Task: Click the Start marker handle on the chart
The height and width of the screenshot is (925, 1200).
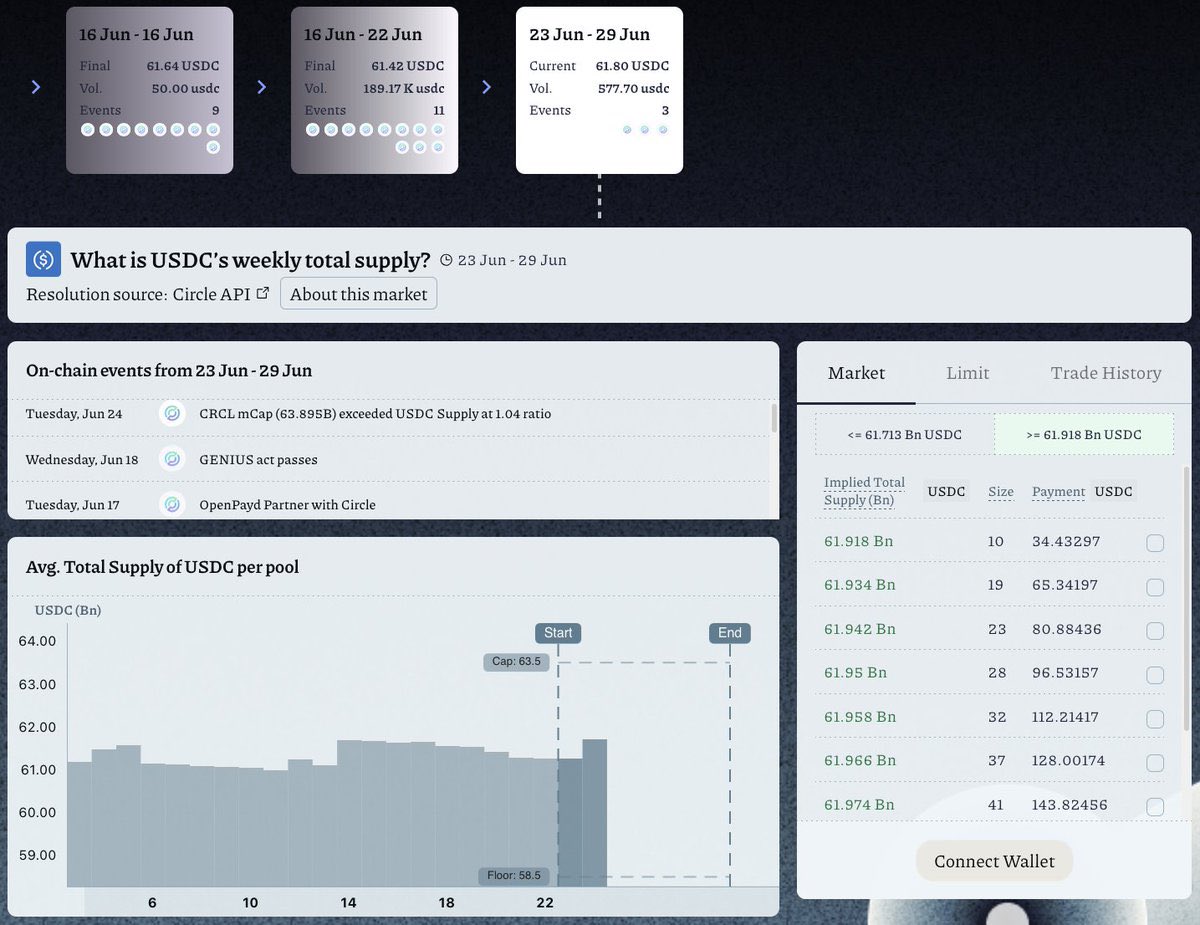Action: (558, 632)
